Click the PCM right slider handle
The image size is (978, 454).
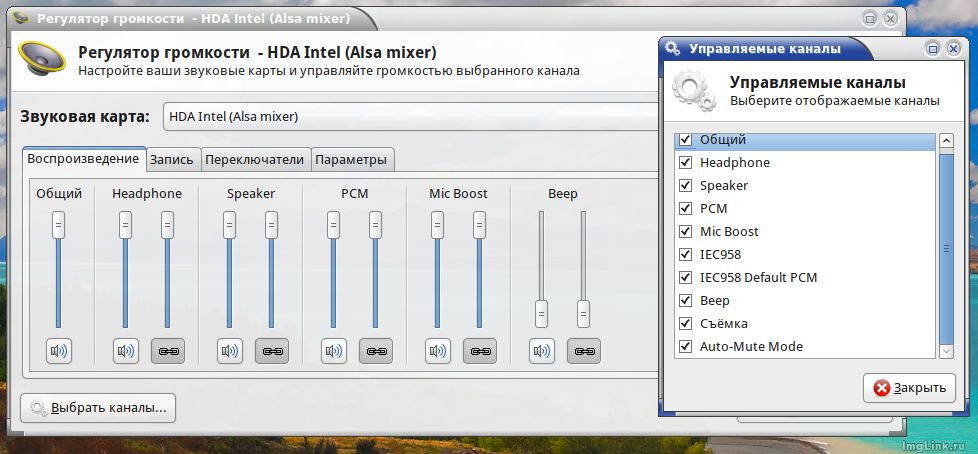click(x=375, y=225)
